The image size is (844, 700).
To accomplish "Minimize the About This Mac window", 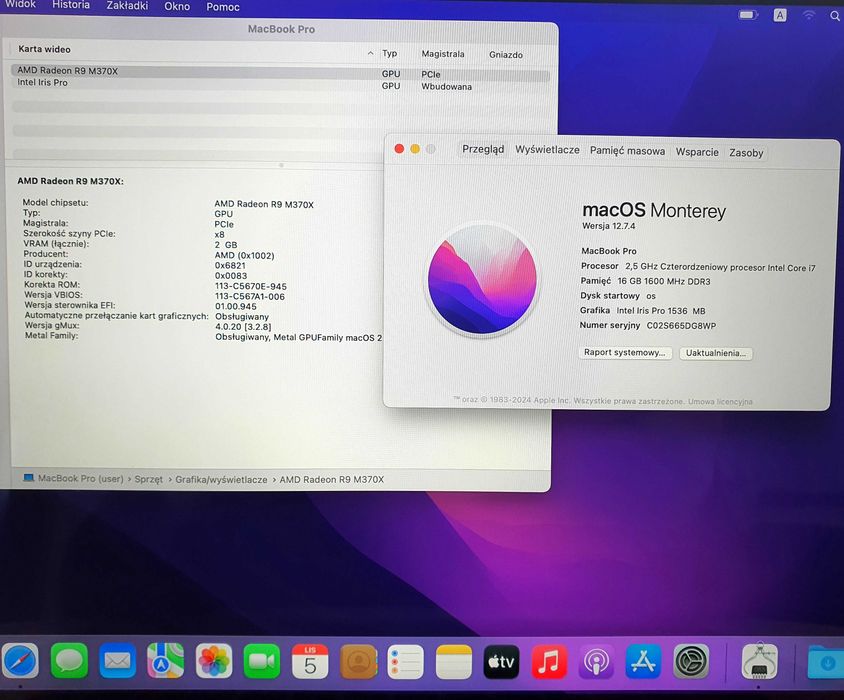I will pos(415,149).
